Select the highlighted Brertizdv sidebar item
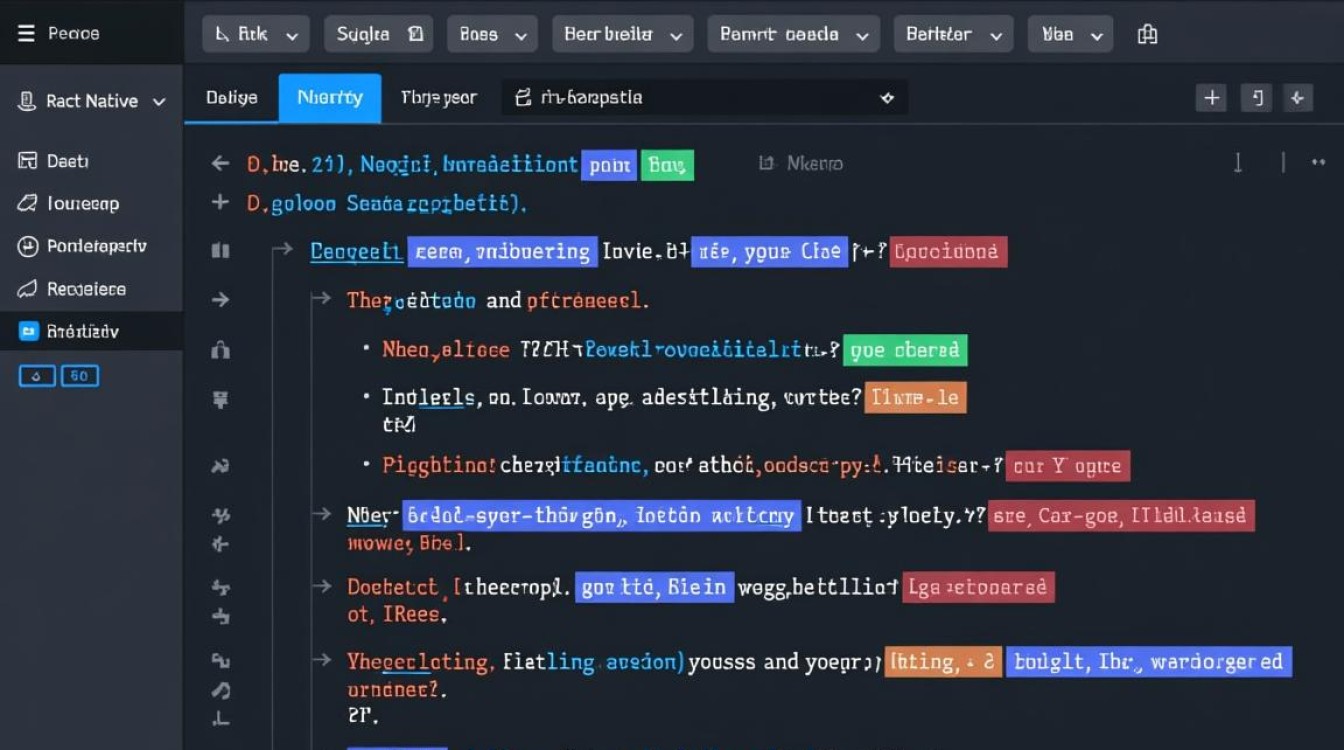1344x750 pixels. click(91, 331)
